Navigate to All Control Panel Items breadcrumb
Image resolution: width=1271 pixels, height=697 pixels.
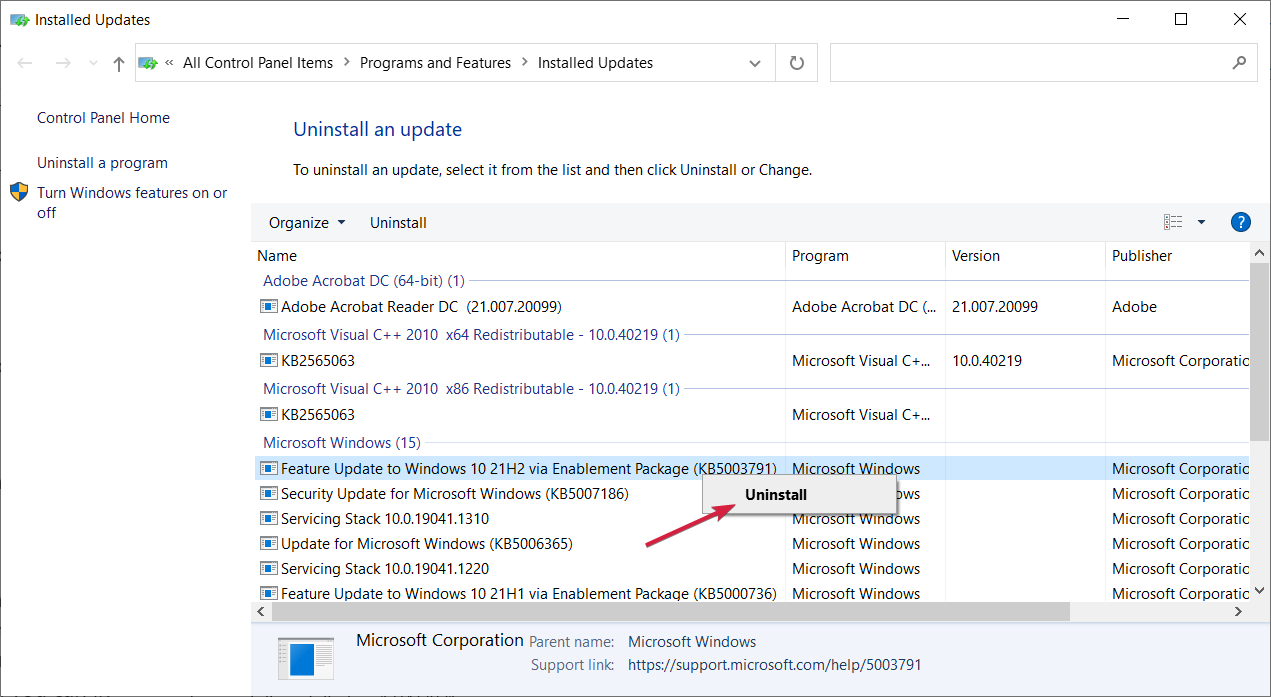point(258,62)
